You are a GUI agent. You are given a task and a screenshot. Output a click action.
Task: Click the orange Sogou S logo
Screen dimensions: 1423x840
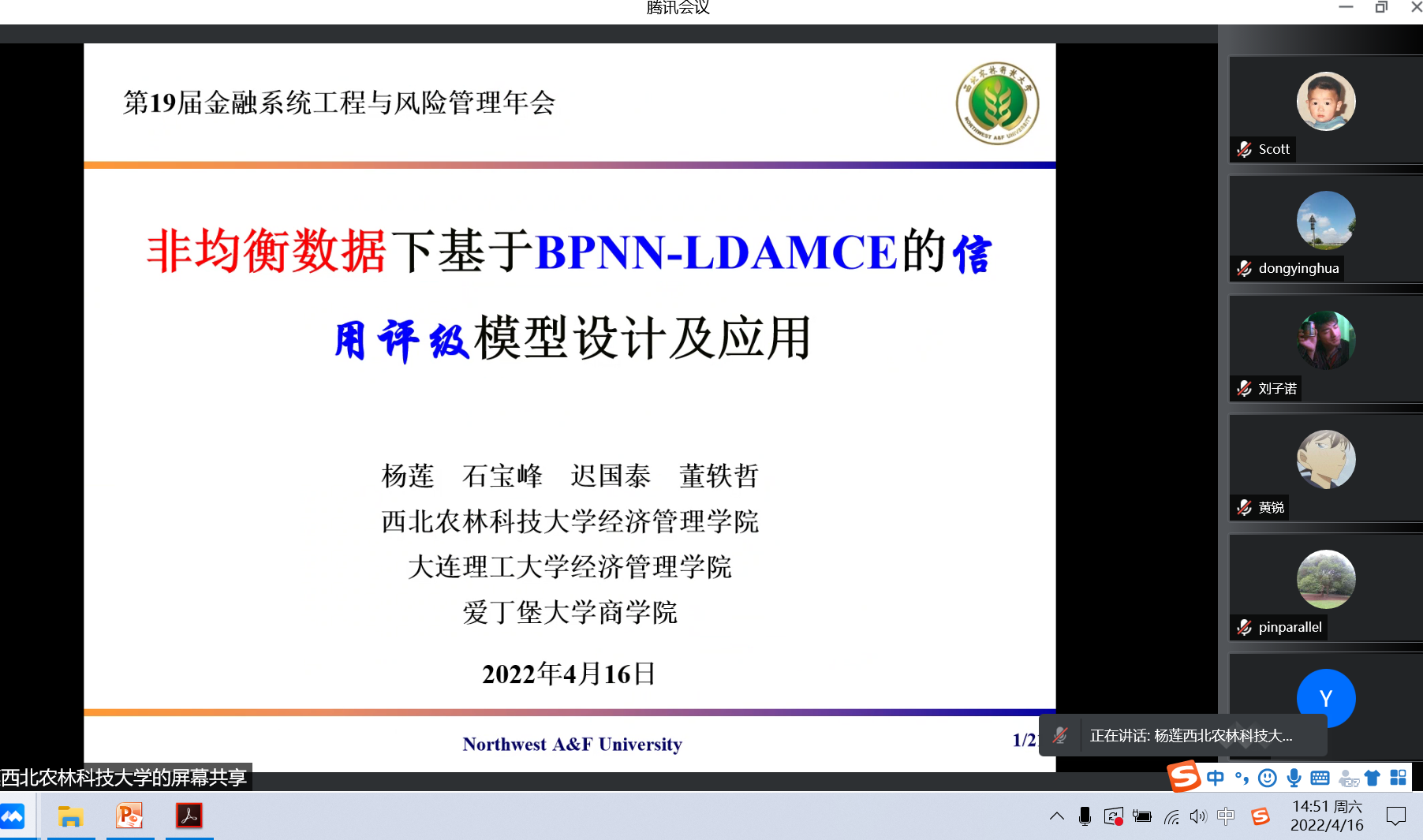pyautogui.click(x=1183, y=778)
